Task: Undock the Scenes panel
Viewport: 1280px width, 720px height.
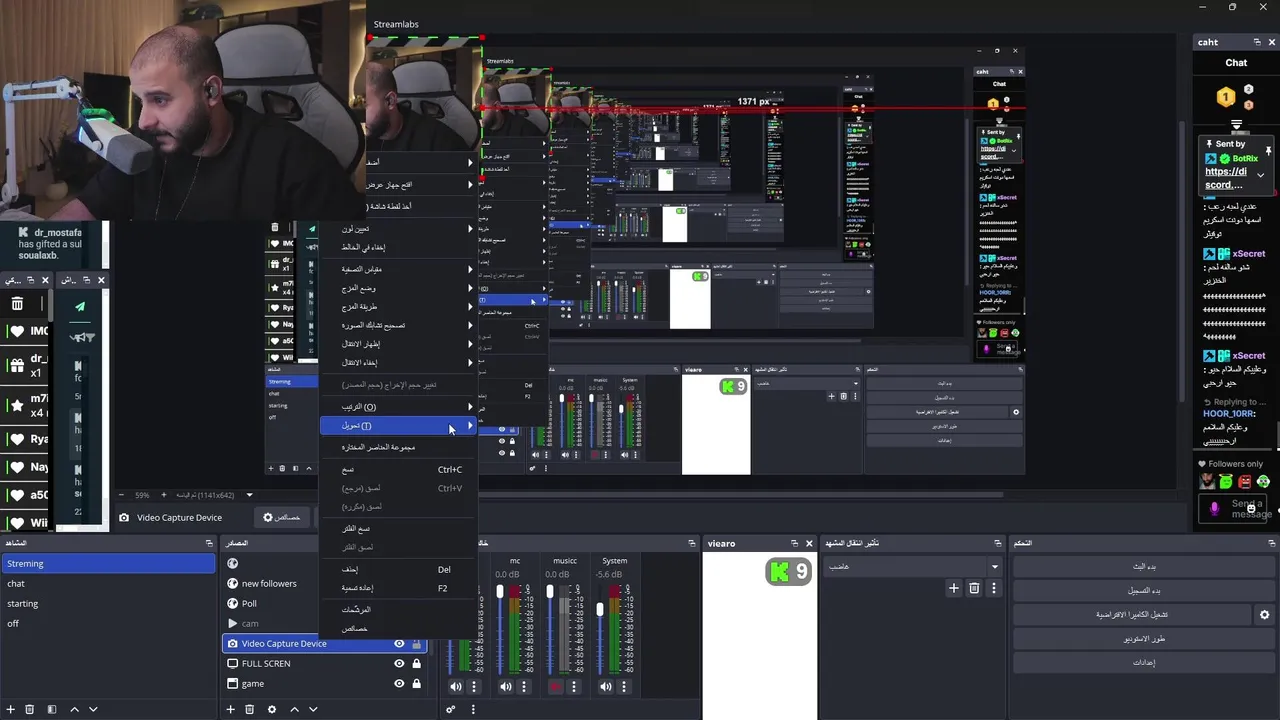Action: click(x=209, y=543)
